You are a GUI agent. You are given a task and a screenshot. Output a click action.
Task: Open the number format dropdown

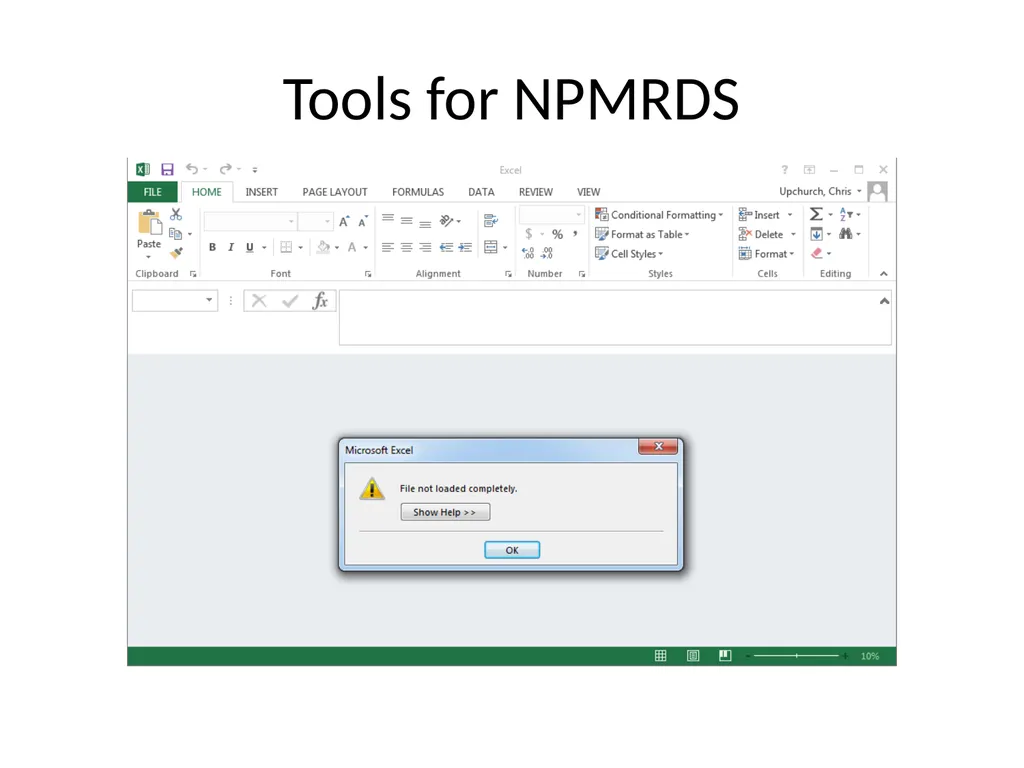(x=578, y=215)
